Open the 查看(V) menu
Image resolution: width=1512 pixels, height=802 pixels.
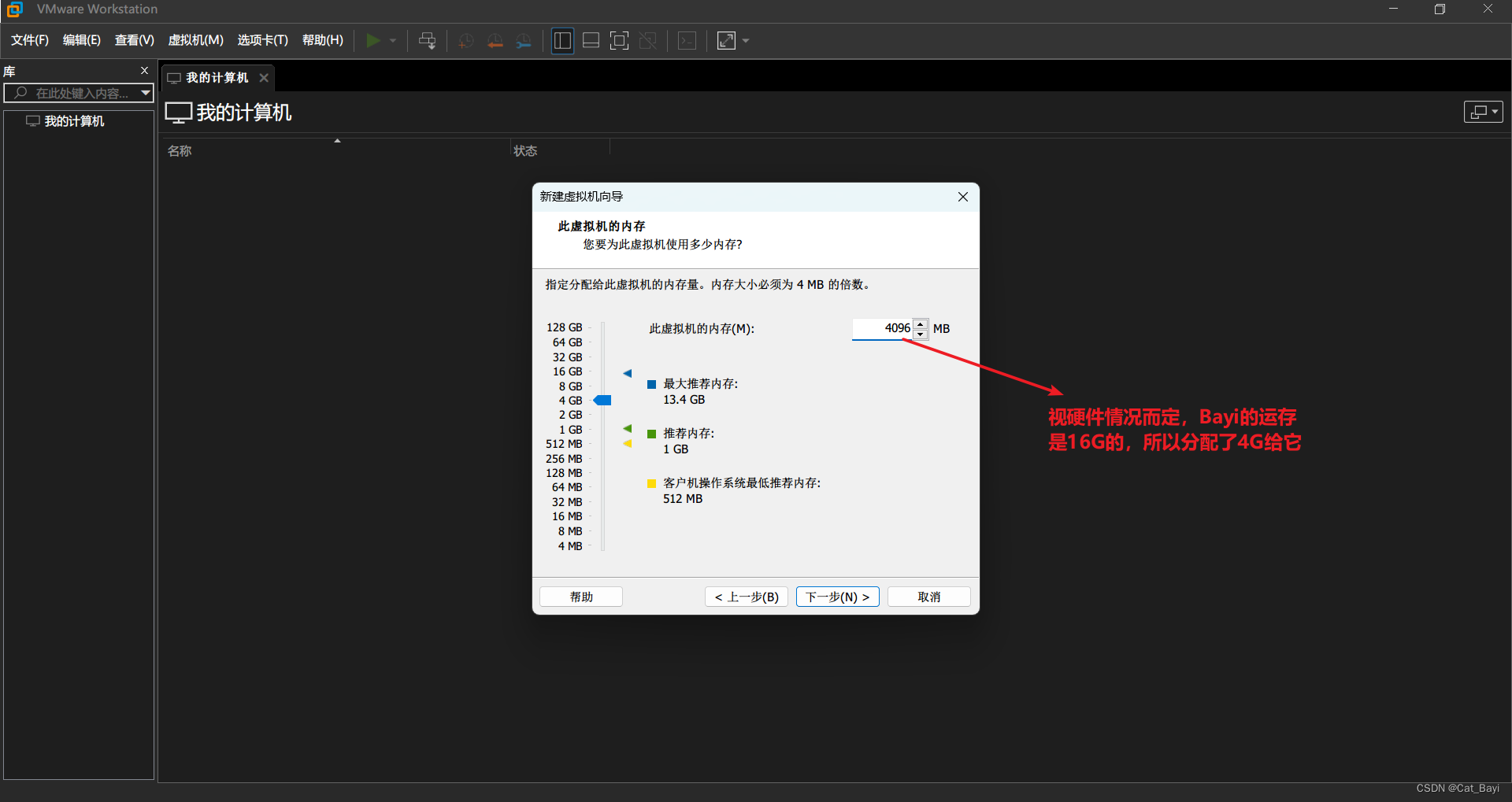135,40
